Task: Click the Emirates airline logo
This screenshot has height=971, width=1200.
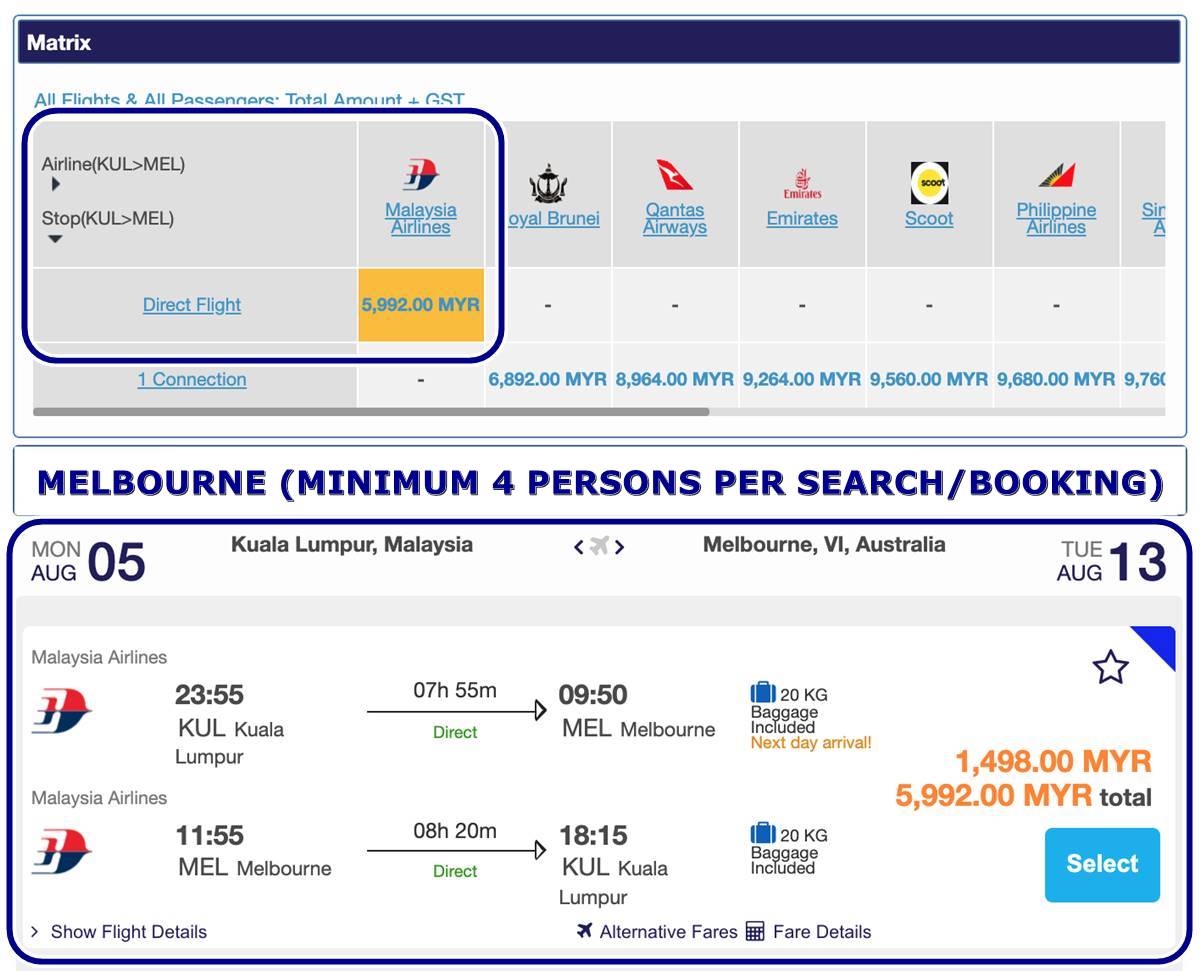Action: coord(802,184)
